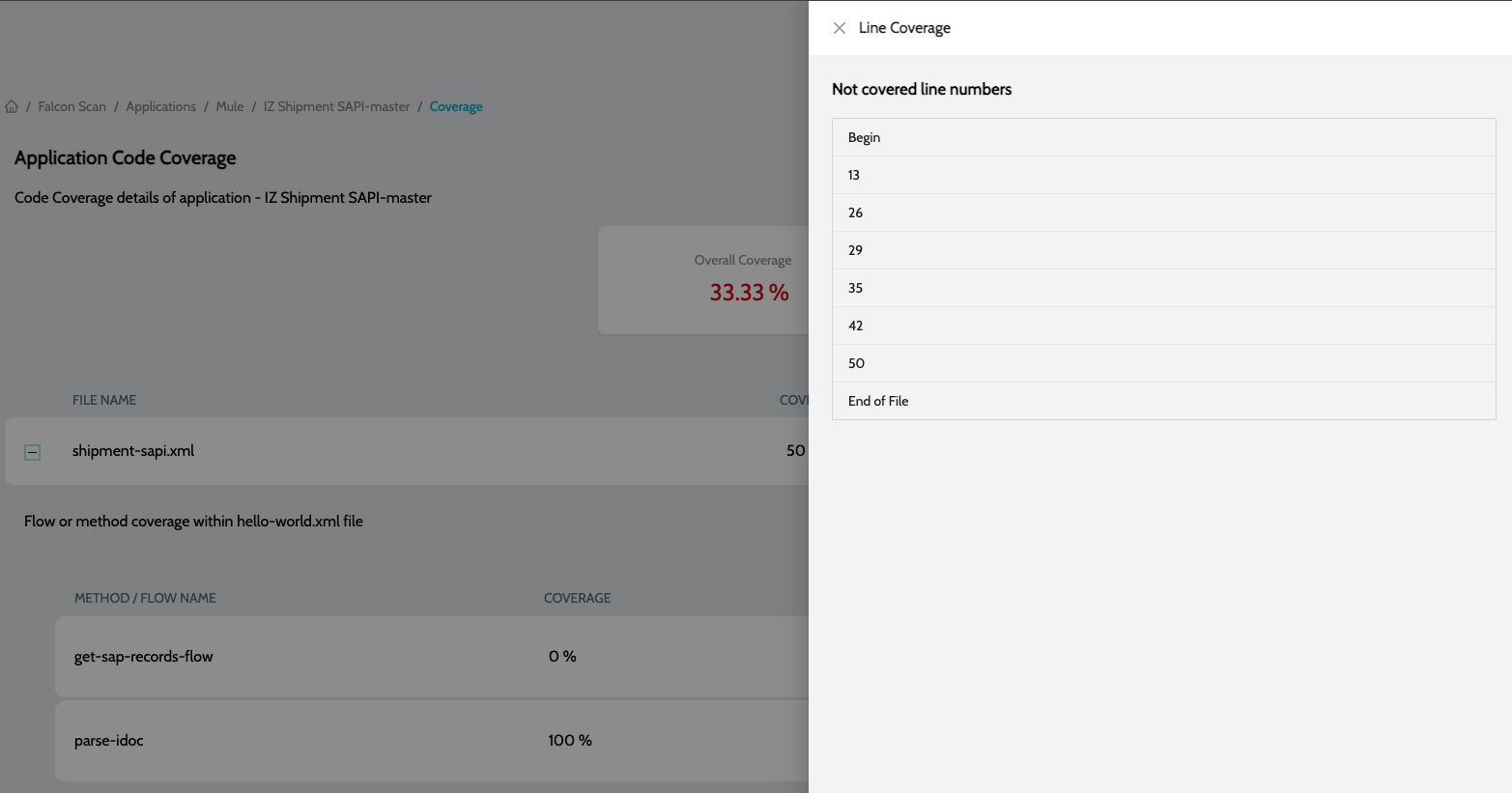
Task: Navigate to IZ Shipment SAPI-master breadcrumb
Action: (x=336, y=107)
